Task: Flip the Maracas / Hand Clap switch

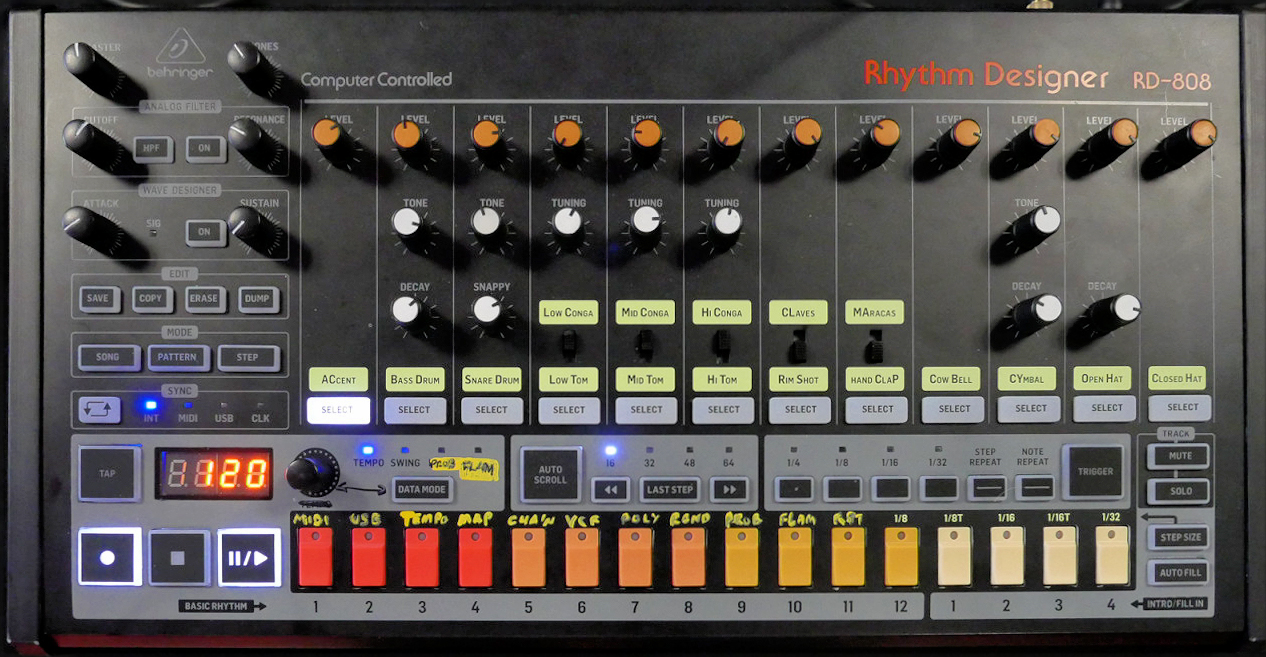Action: coord(876,348)
